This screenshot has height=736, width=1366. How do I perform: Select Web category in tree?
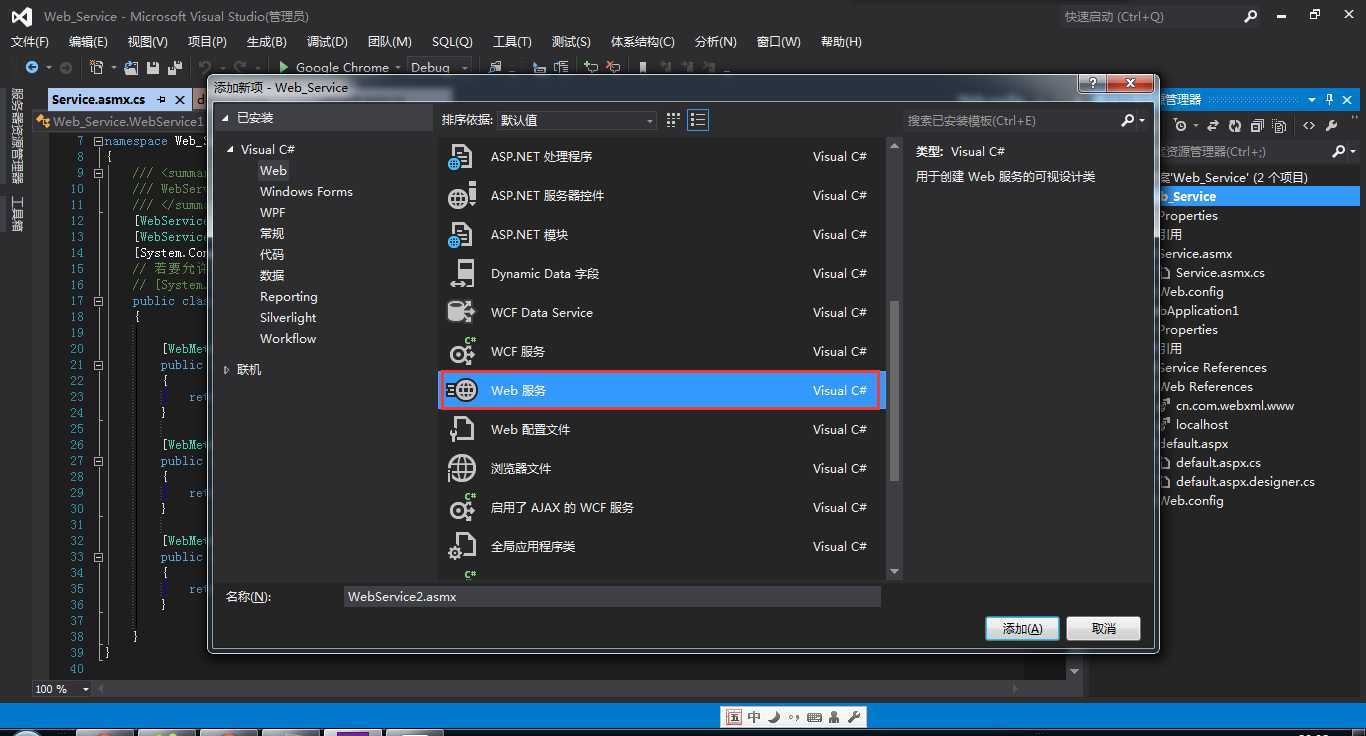[273, 171]
